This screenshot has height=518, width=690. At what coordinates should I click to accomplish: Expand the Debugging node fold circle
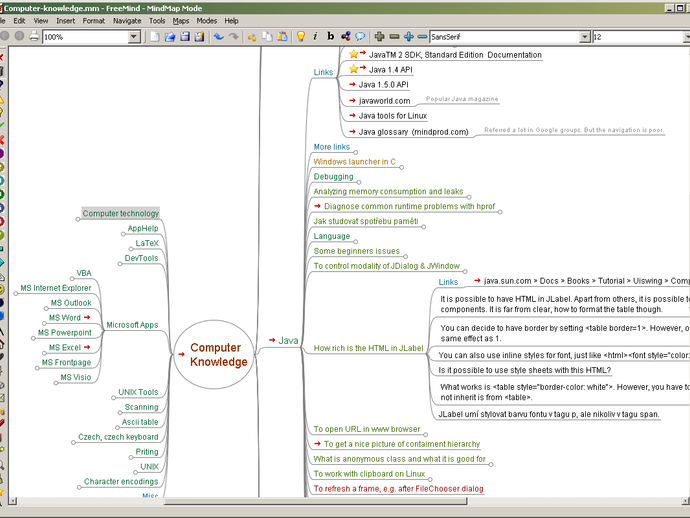click(x=359, y=182)
